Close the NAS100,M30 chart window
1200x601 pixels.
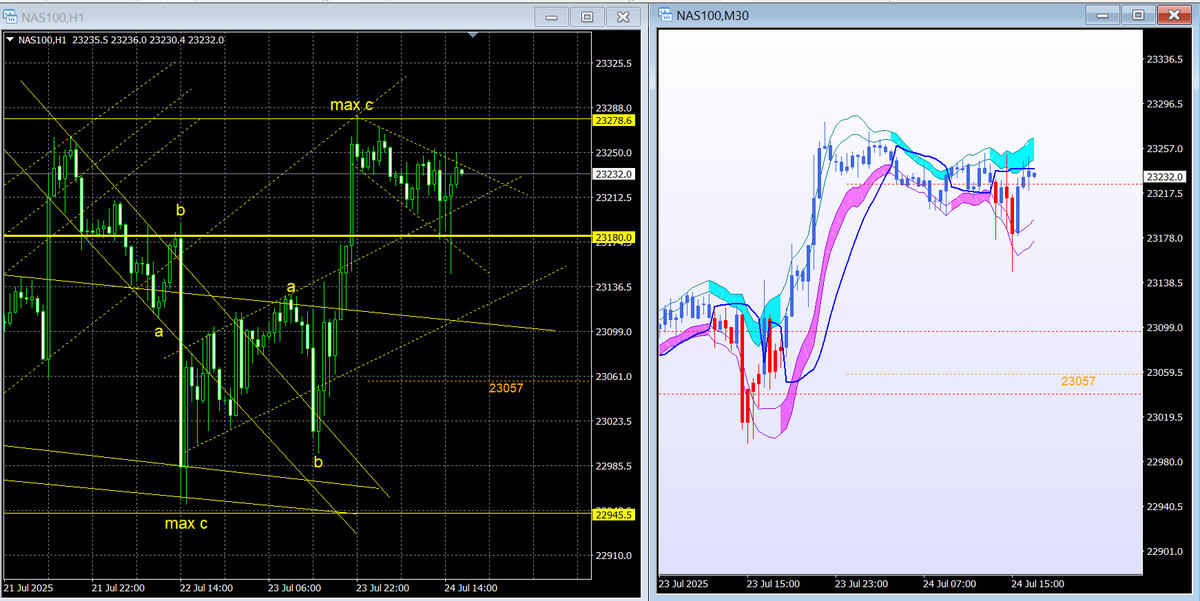click(1173, 14)
